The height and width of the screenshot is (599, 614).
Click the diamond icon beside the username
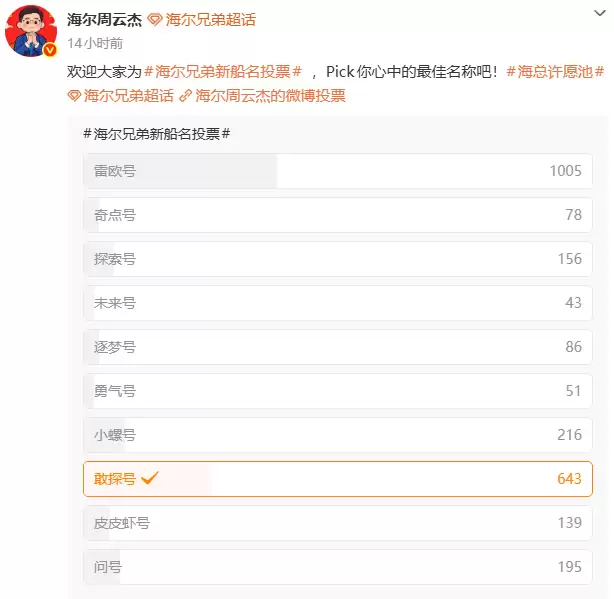(154, 20)
